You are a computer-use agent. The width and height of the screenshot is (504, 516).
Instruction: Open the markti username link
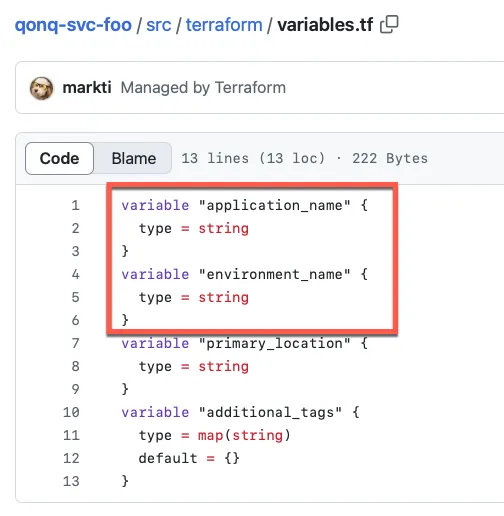click(x=87, y=88)
